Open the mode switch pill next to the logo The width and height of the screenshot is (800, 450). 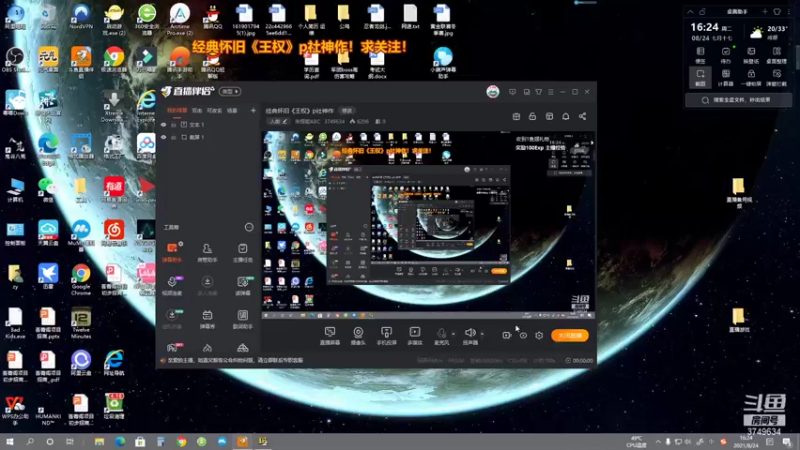[x=230, y=91]
